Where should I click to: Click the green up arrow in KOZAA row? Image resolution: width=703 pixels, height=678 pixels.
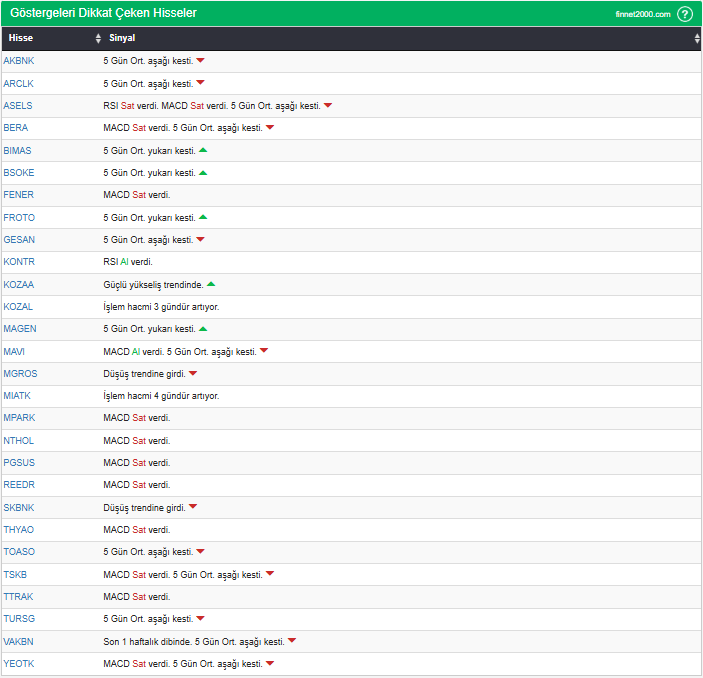point(211,284)
